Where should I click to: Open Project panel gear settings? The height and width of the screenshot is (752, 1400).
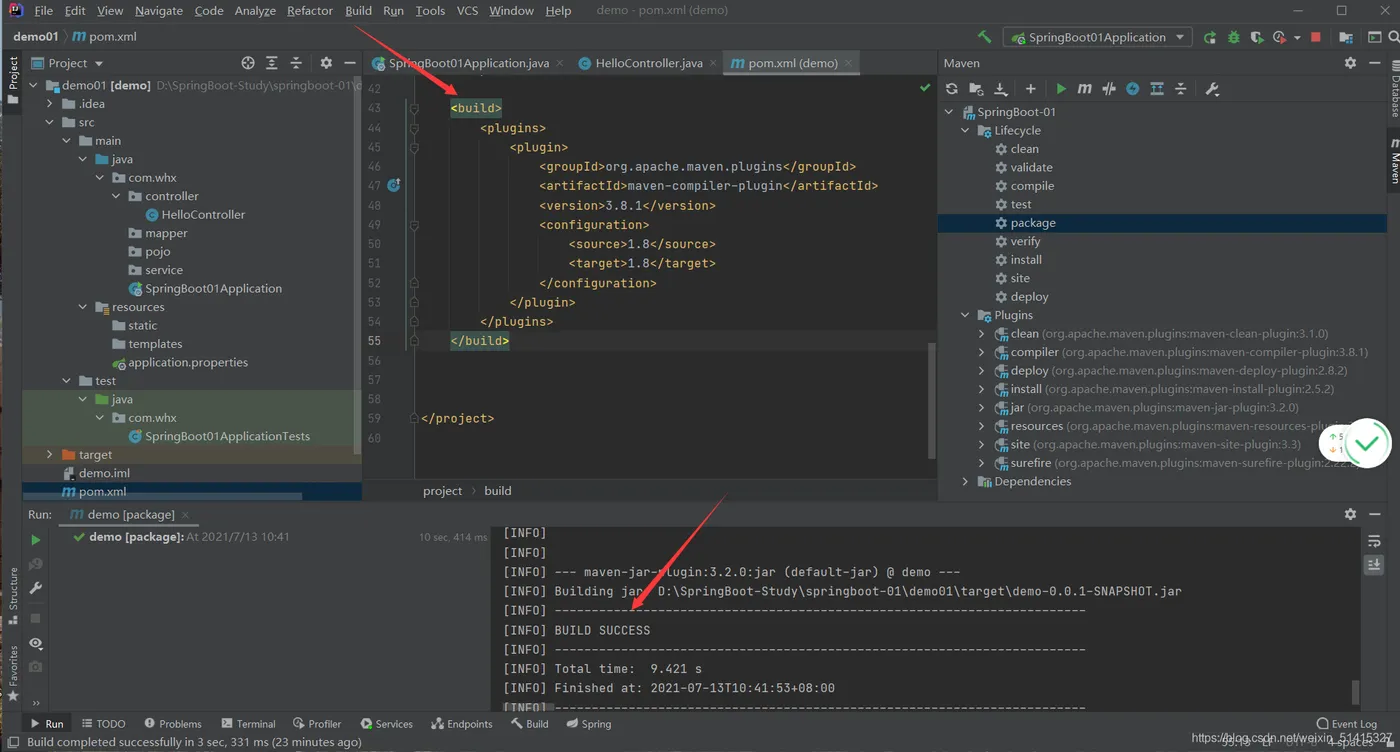326,63
